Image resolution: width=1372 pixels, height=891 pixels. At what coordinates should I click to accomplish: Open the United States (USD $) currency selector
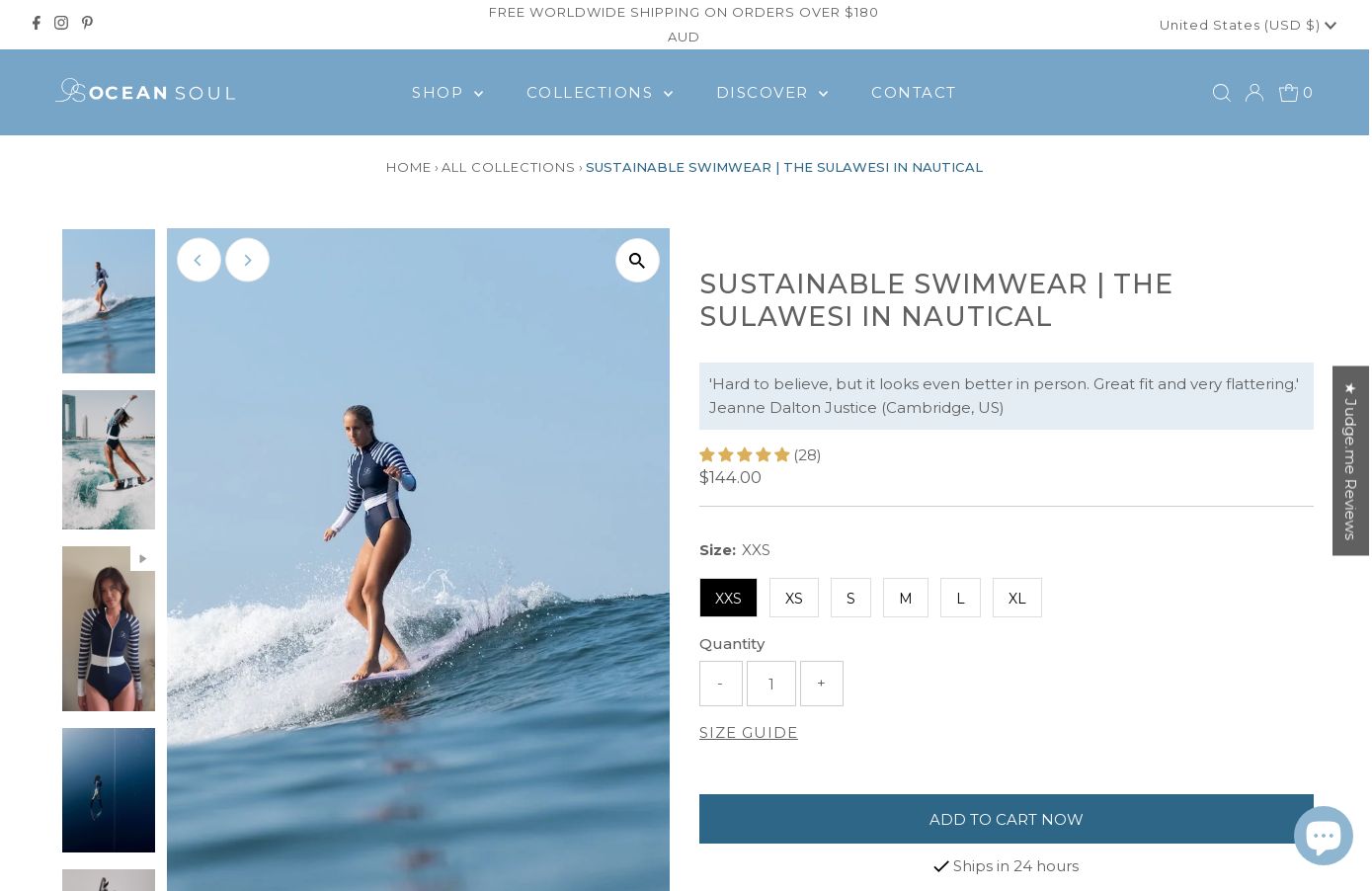tap(1247, 25)
